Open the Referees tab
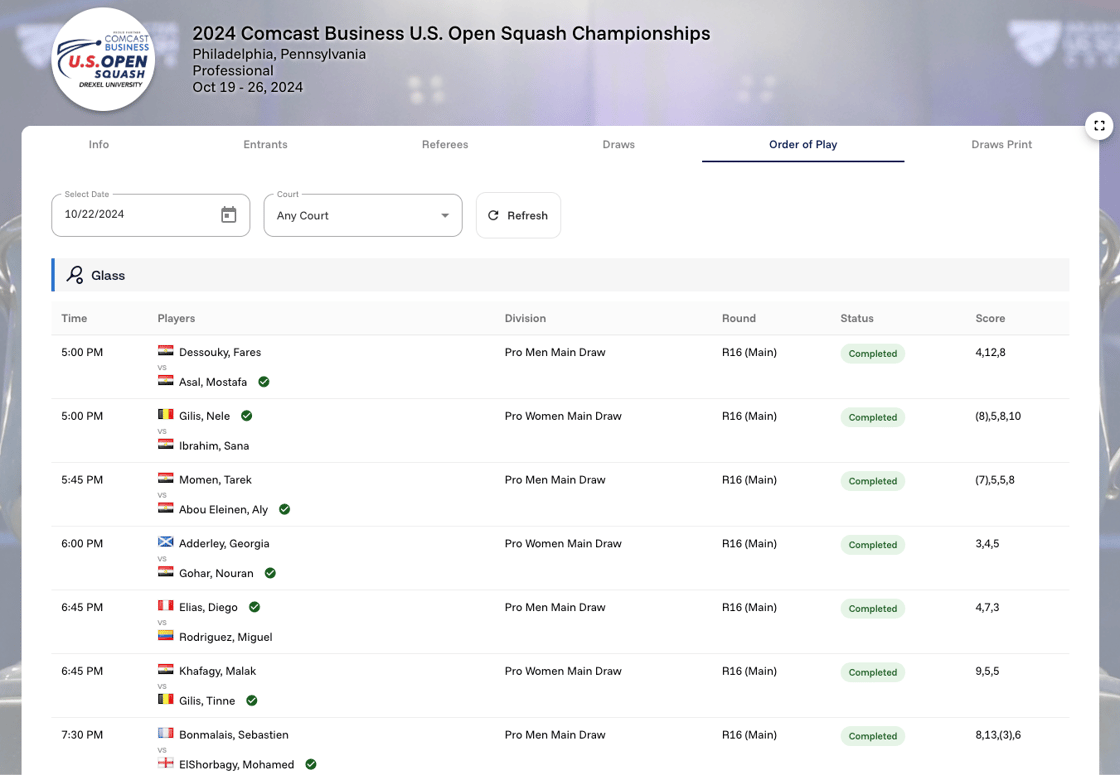Image resolution: width=1120 pixels, height=775 pixels. pos(445,144)
